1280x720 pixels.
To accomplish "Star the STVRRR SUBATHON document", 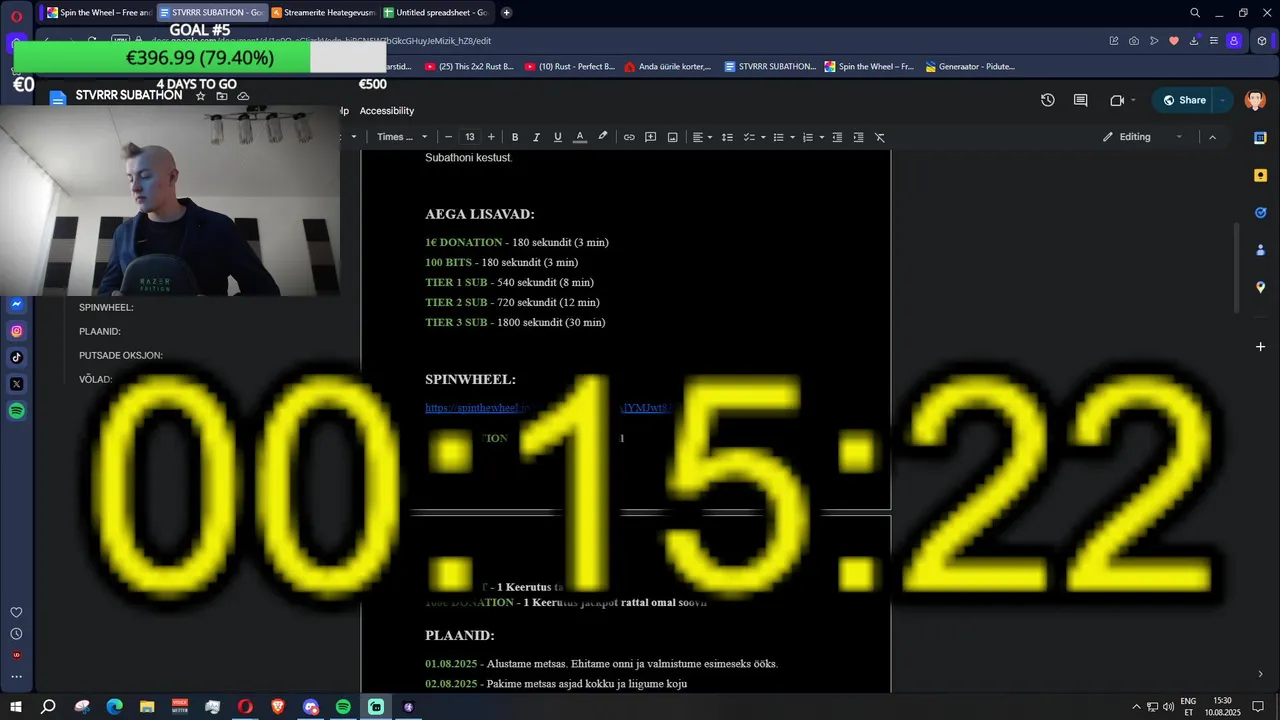I will [x=200, y=96].
